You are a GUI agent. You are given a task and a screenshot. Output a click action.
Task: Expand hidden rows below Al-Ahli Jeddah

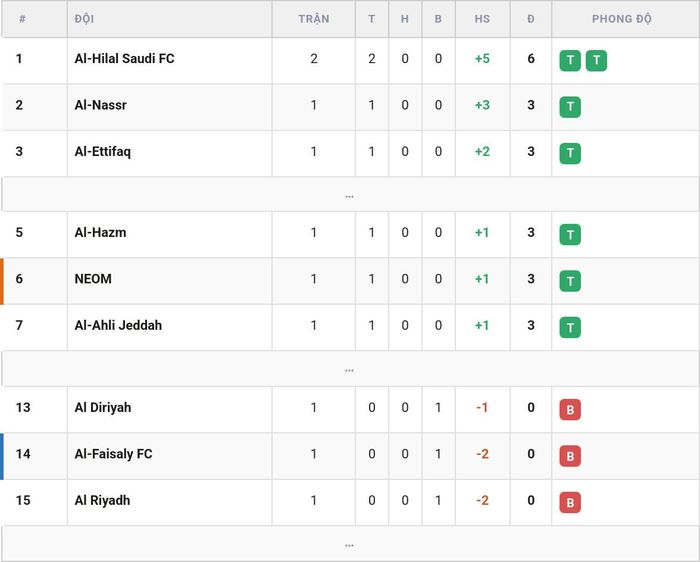pos(350,369)
